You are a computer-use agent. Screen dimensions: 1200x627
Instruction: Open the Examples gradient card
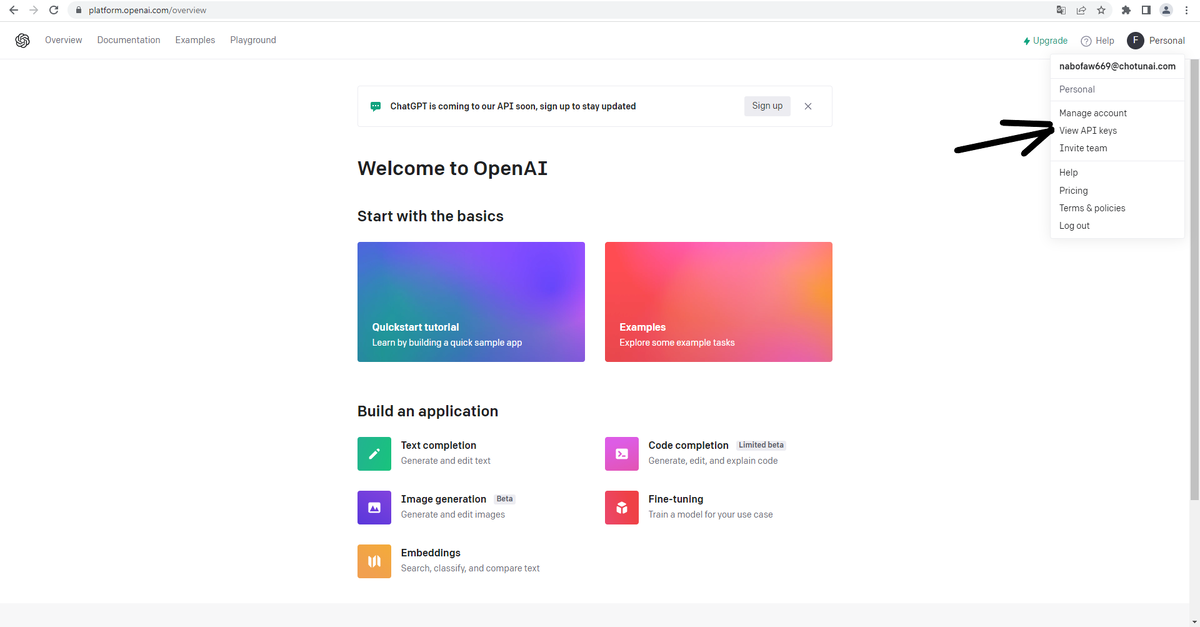(718, 302)
